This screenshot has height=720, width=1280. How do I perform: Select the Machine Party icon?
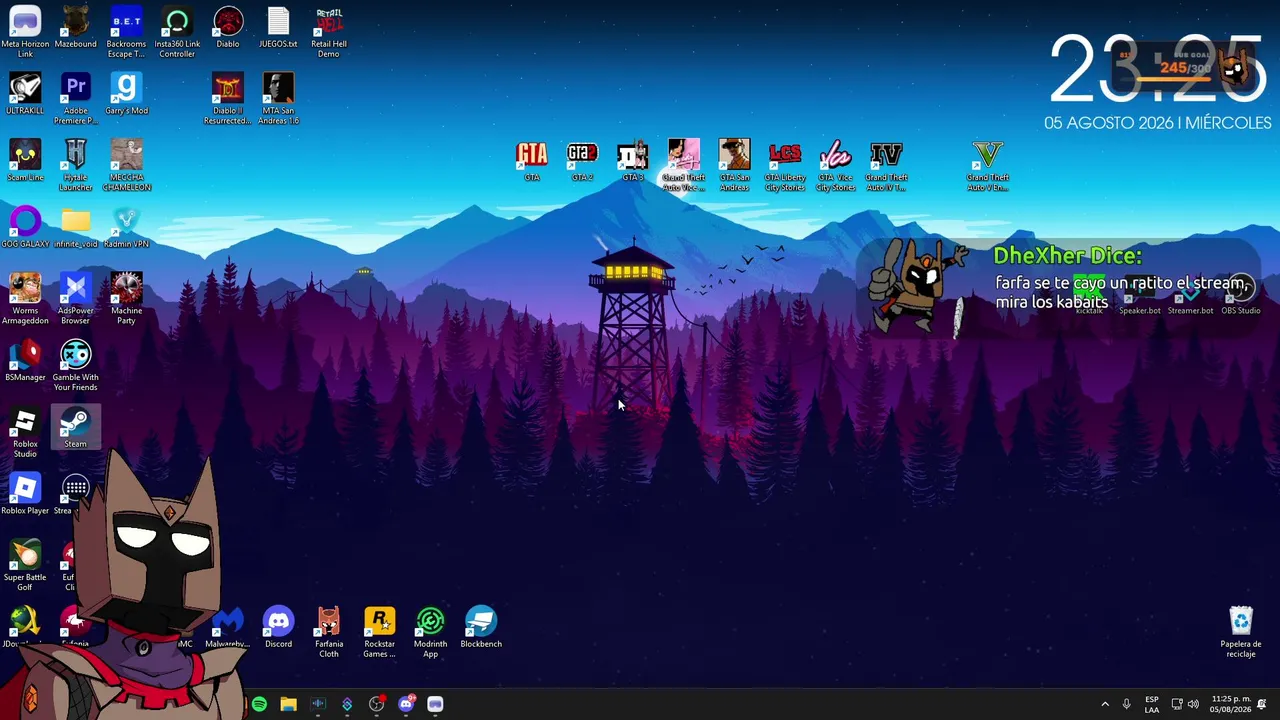click(x=126, y=299)
